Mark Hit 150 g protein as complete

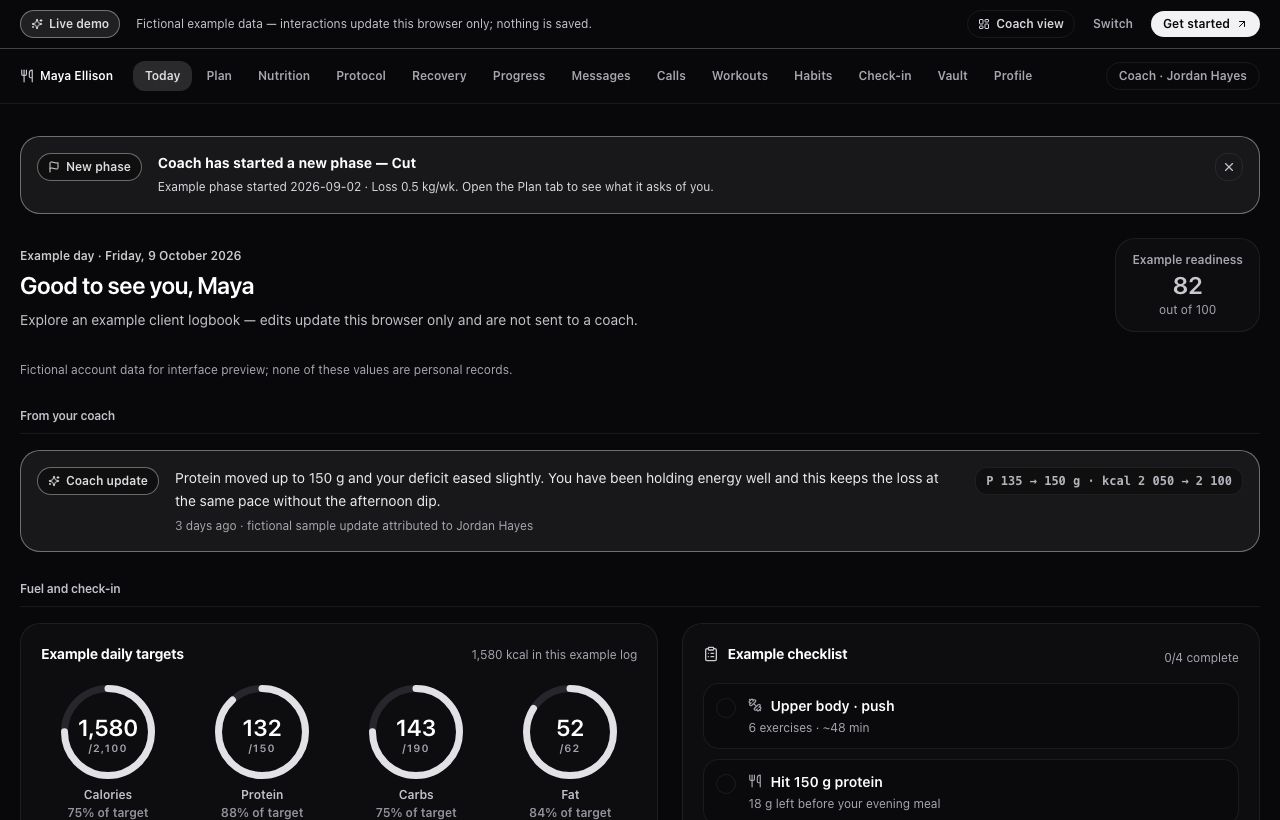point(726,784)
